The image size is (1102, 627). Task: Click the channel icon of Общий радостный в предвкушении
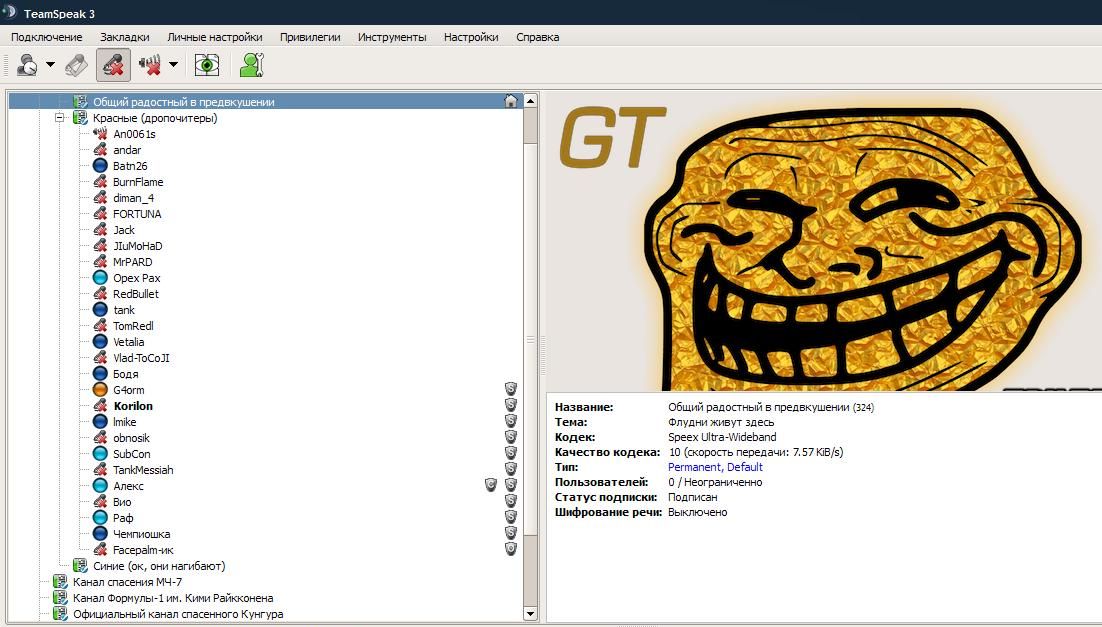click(x=81, y=102)
